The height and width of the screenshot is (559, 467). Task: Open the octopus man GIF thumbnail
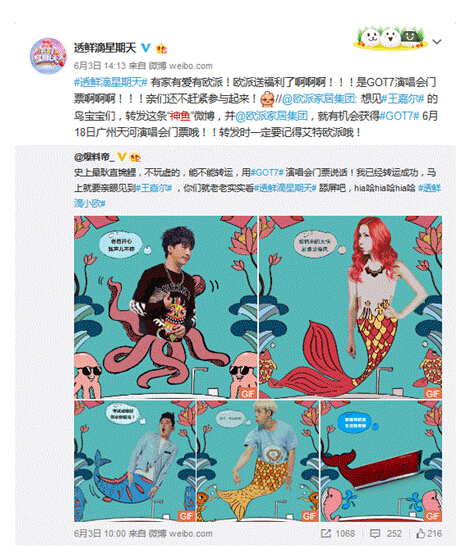tap(165, 307)
